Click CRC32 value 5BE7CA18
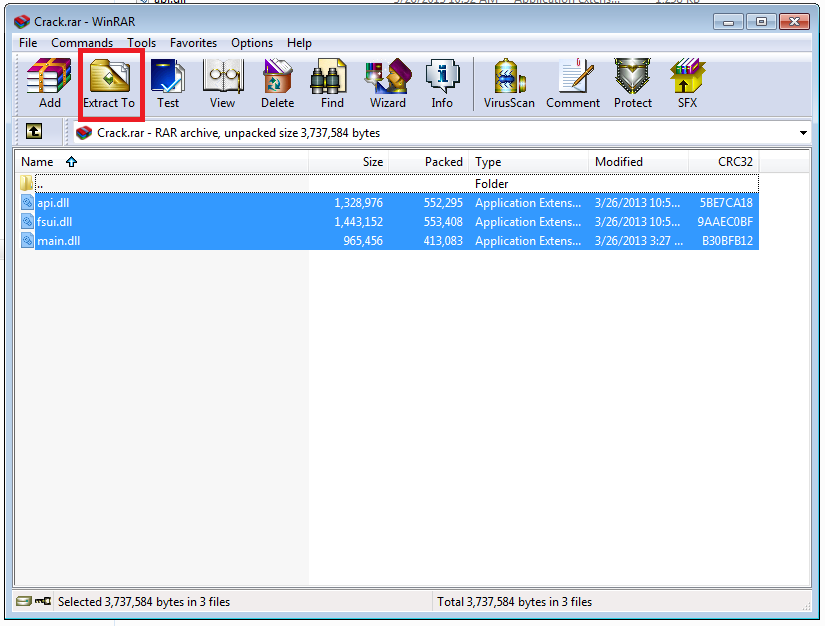Image resolution: width=825 pixels, height=626 pixels. 726,203
